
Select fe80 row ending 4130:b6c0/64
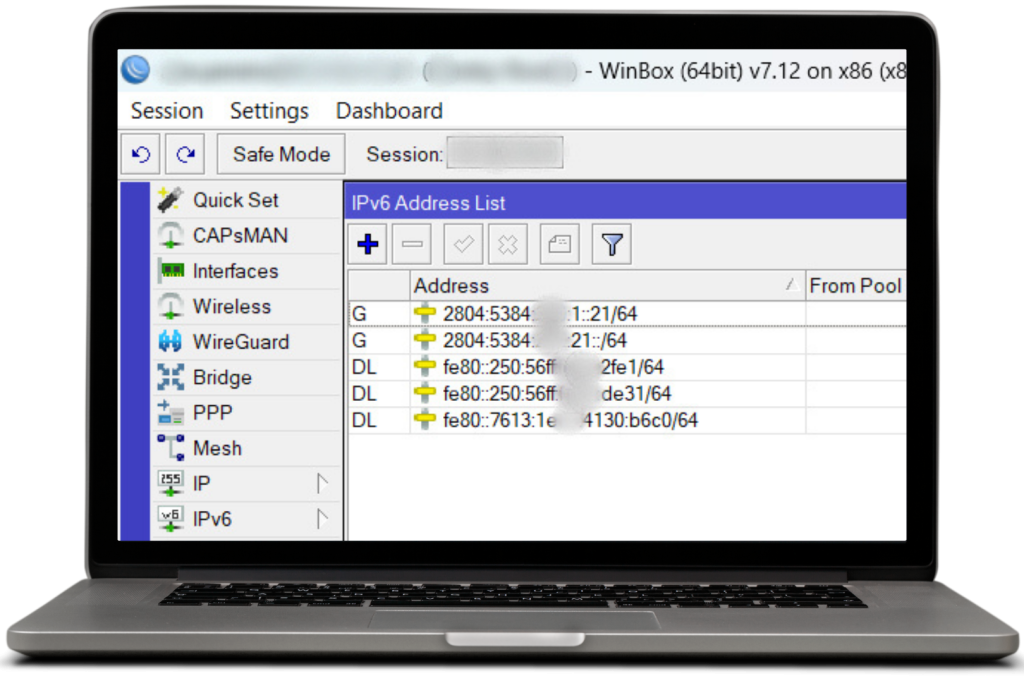click(627, 420)
